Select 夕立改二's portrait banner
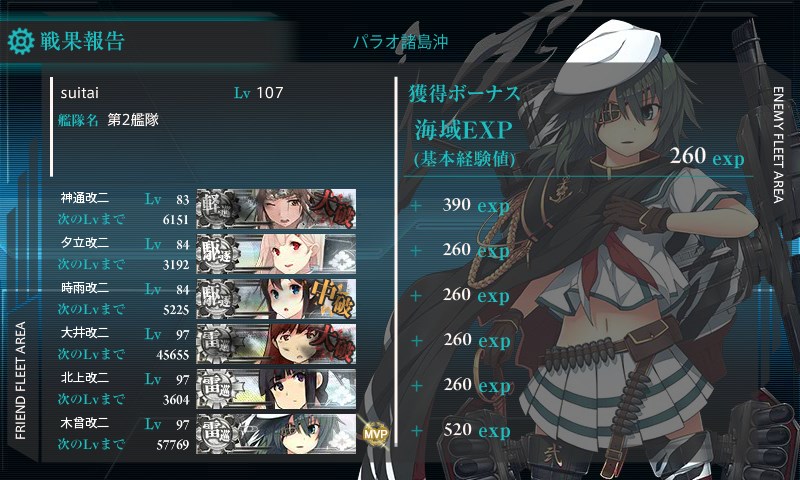This screenshot has width=800, height=480. 276,254
